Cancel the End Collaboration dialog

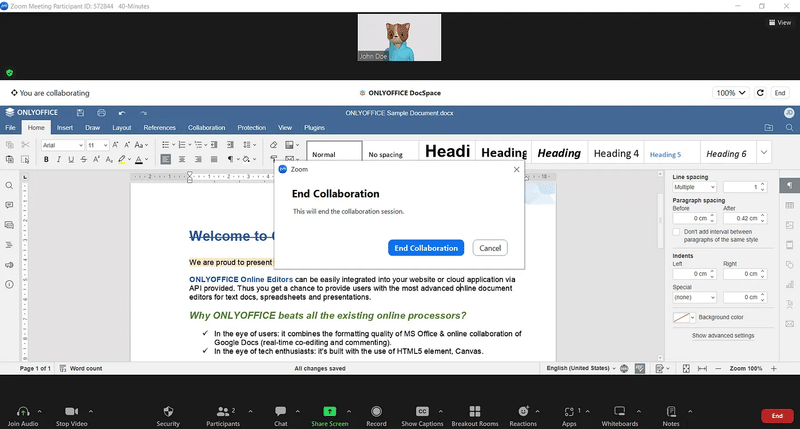(490, 248)
